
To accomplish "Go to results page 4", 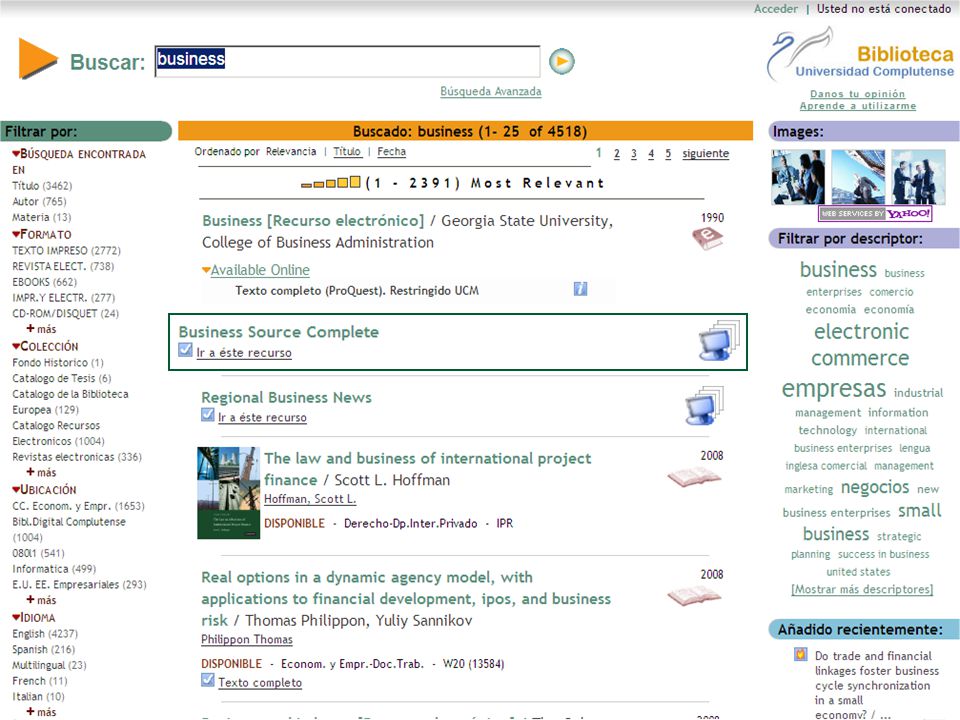I will [x=651, y=153].
